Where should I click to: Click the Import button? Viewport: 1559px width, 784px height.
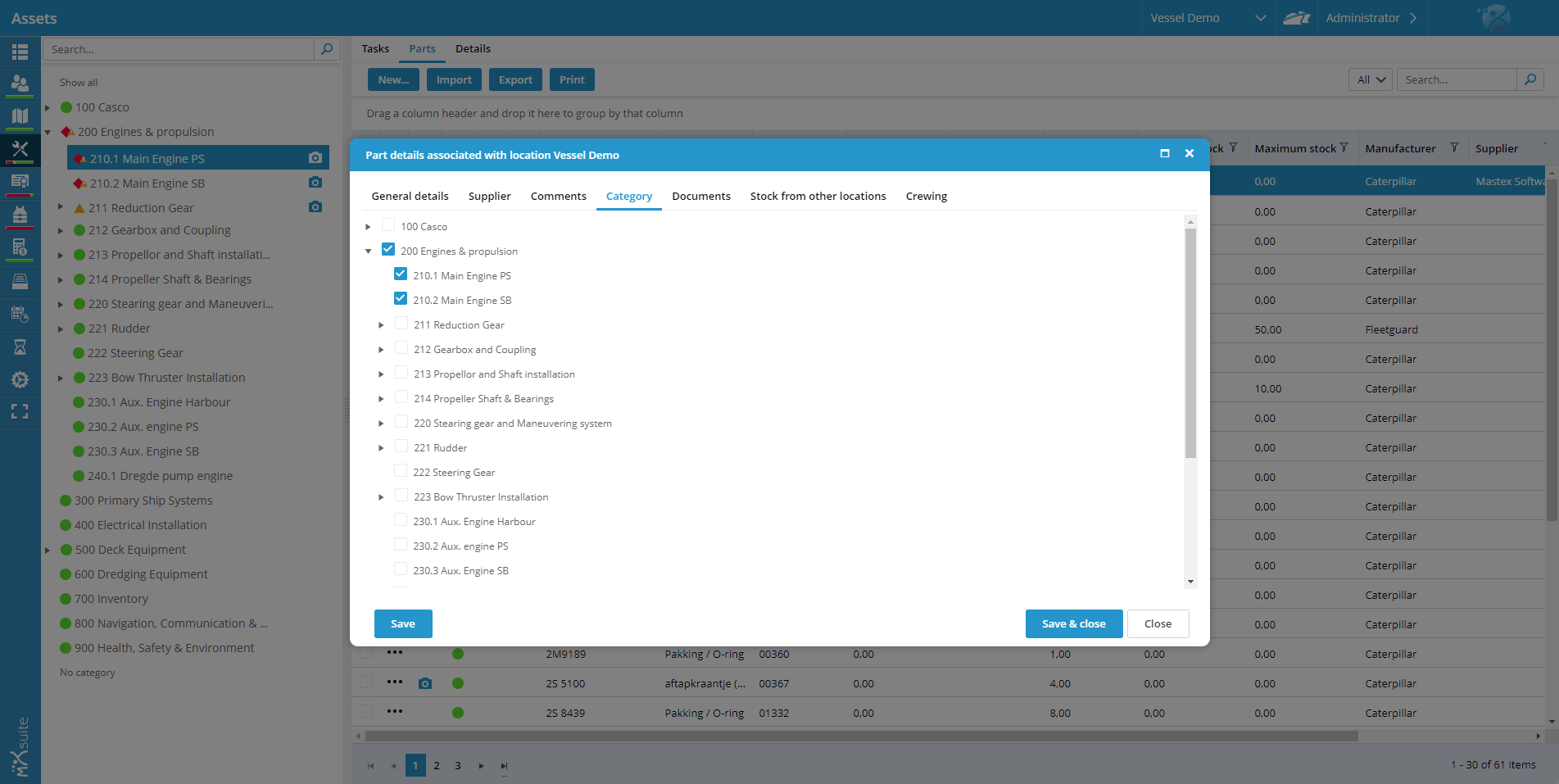pyautogui.click(x=454, y=80)
